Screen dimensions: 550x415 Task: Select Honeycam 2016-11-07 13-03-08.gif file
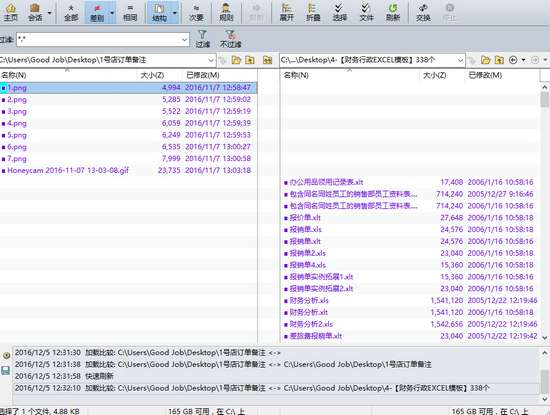point(68,170)
